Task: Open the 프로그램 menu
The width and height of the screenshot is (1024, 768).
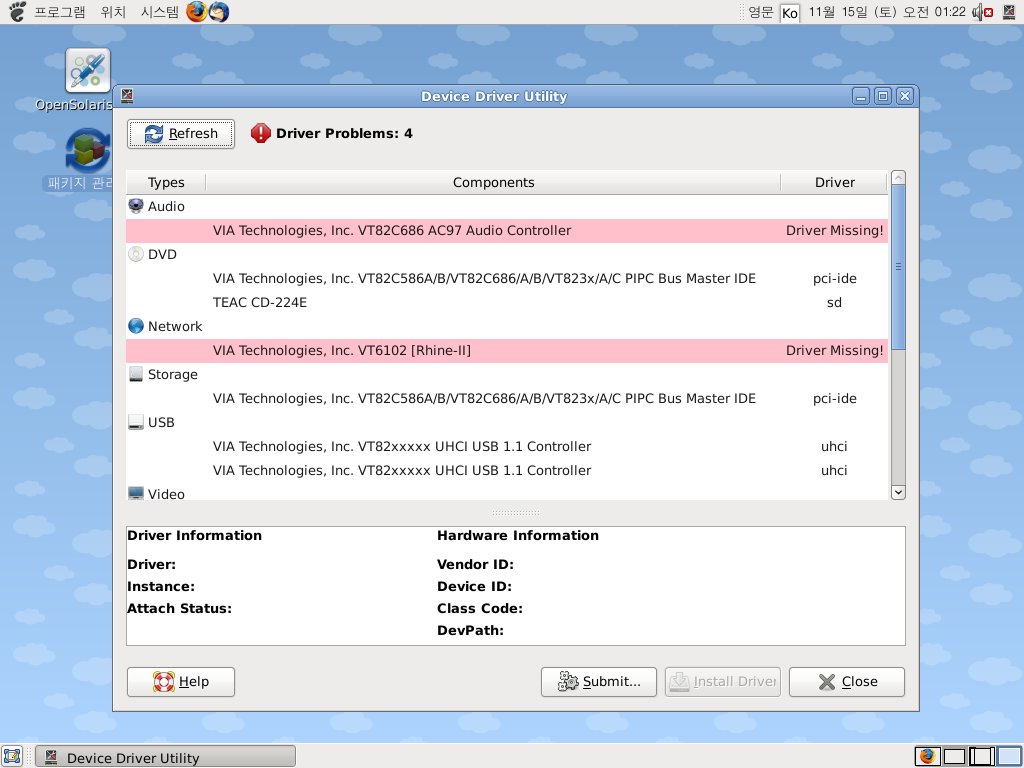Action: tap(59, 12)
